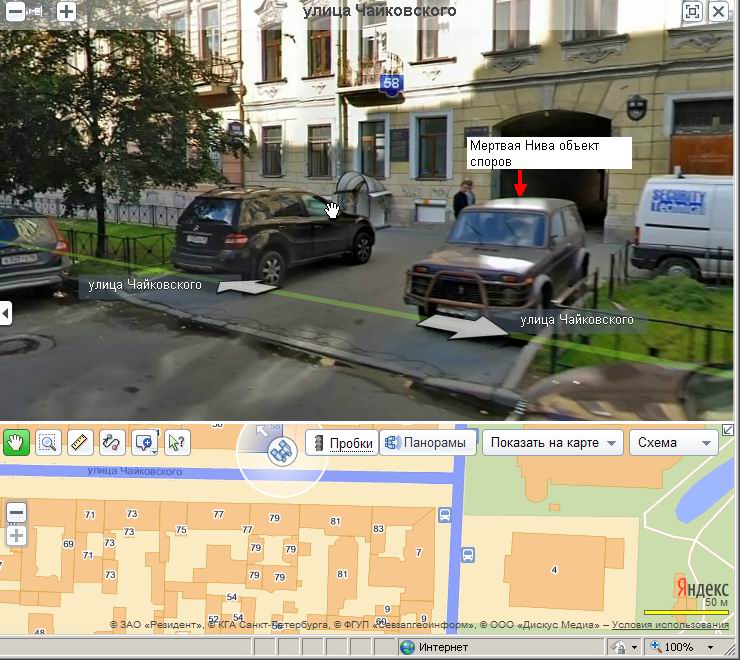Click the left улица Чайковского navigation arrow
The width and height of the screenshot is (741, 660).
tap(246, 288)
